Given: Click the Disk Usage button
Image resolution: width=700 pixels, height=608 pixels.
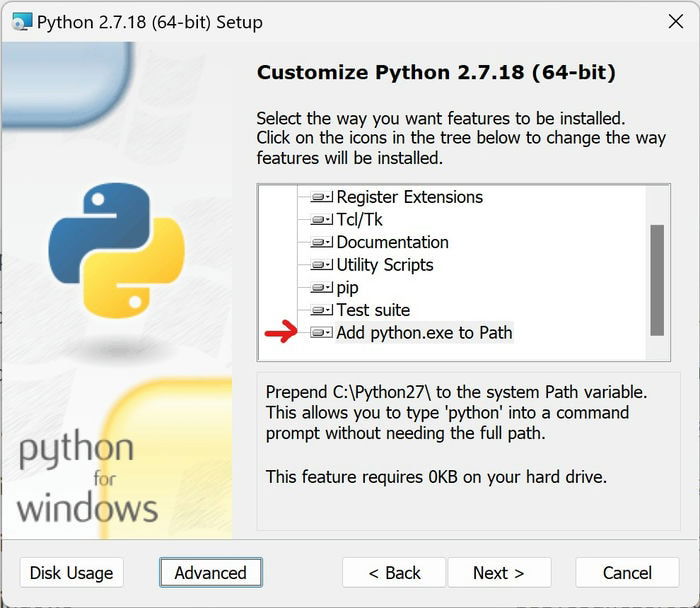Looking at the screenshot, I should (71, 573).
